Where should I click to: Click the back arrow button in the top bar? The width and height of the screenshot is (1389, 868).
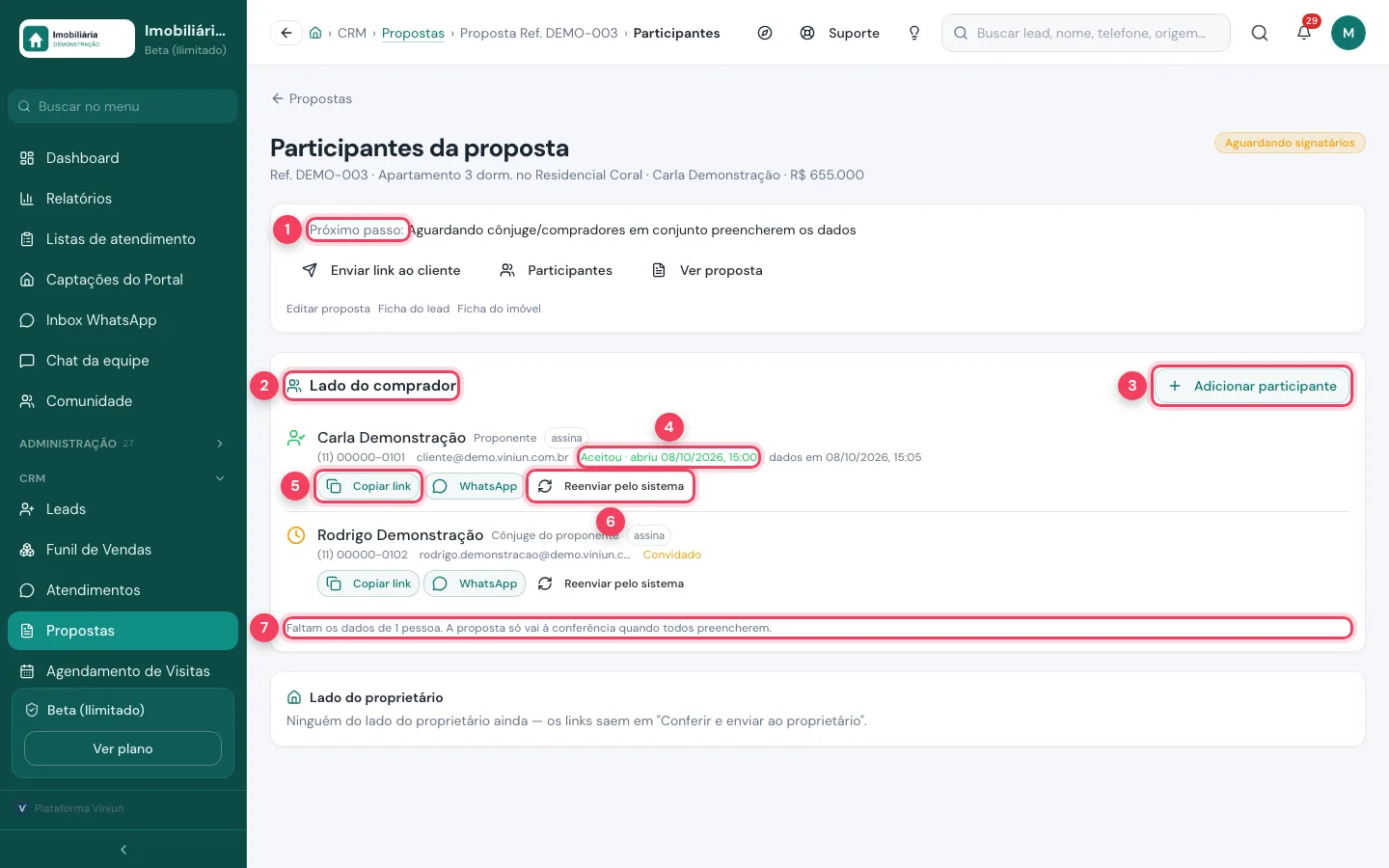tap(286, 33)
